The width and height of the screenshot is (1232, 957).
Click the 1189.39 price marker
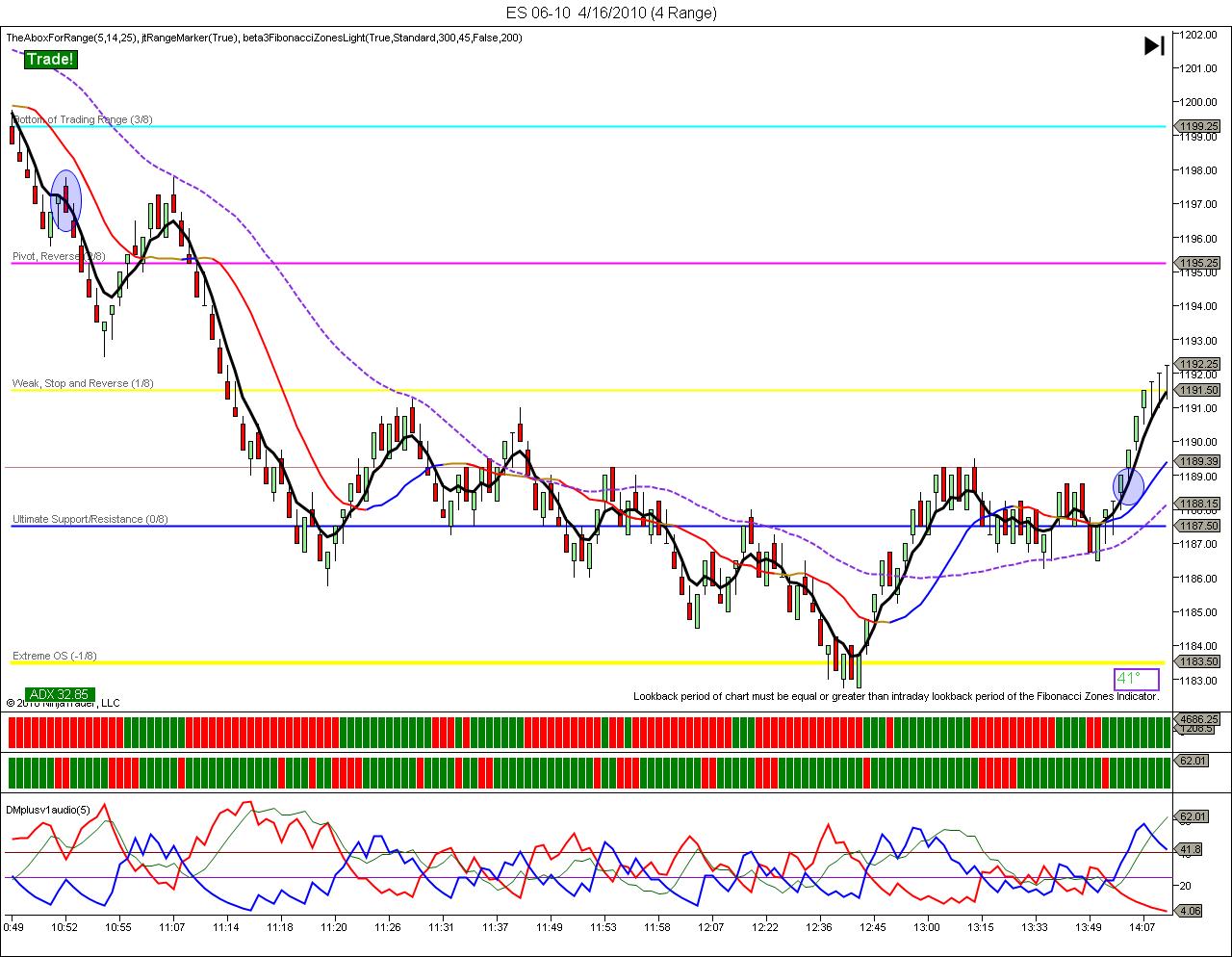click(x=1198, y=462)
